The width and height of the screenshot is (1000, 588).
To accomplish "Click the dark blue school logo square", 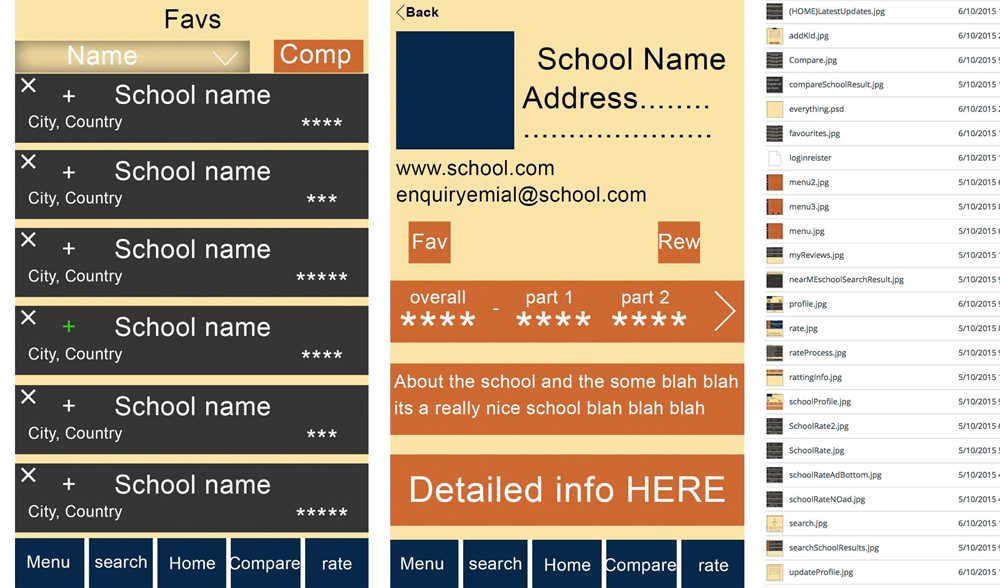I will point(455,90).
